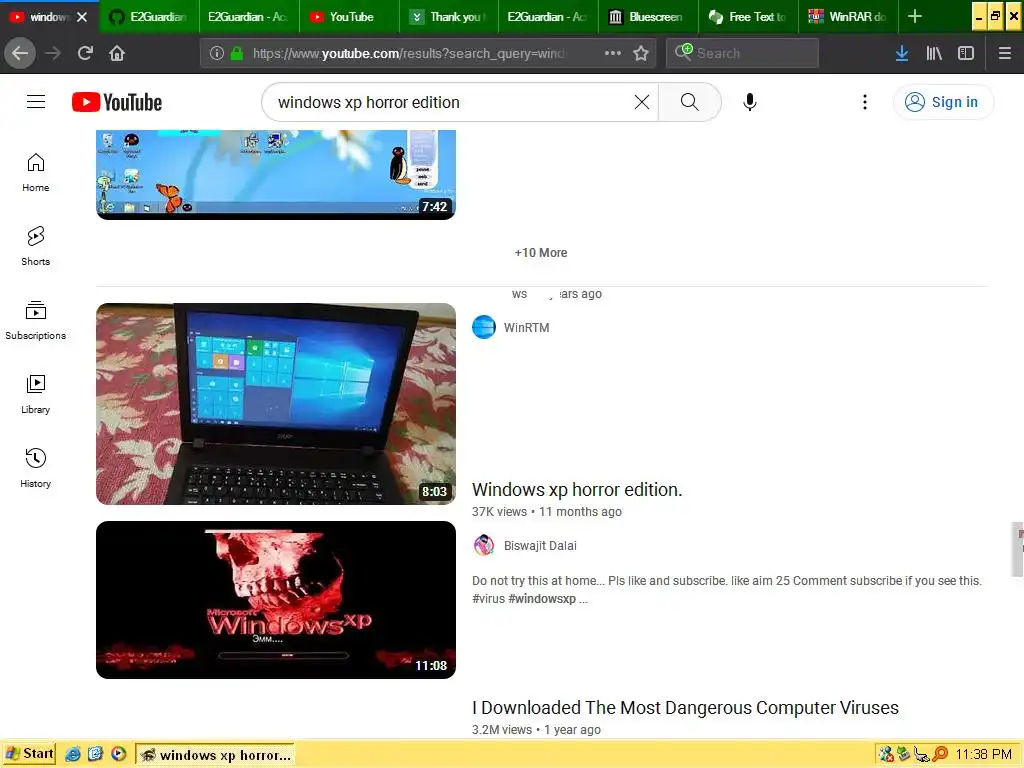Click the WinRTM channel avatar
The width and height of the screenshot is (1024, 768).
[x=484, y=327]
